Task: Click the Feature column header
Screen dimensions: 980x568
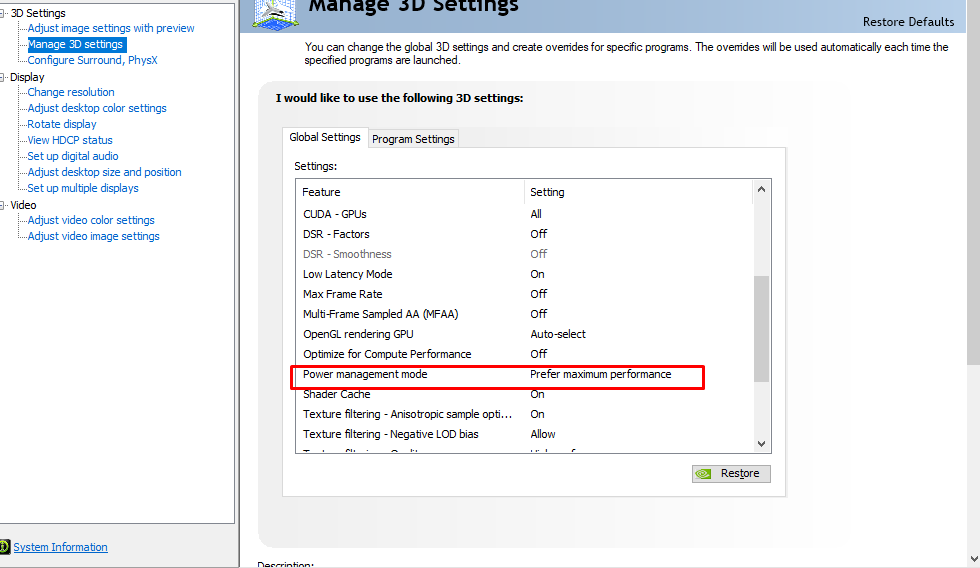Action: click(x=410, y=192)
